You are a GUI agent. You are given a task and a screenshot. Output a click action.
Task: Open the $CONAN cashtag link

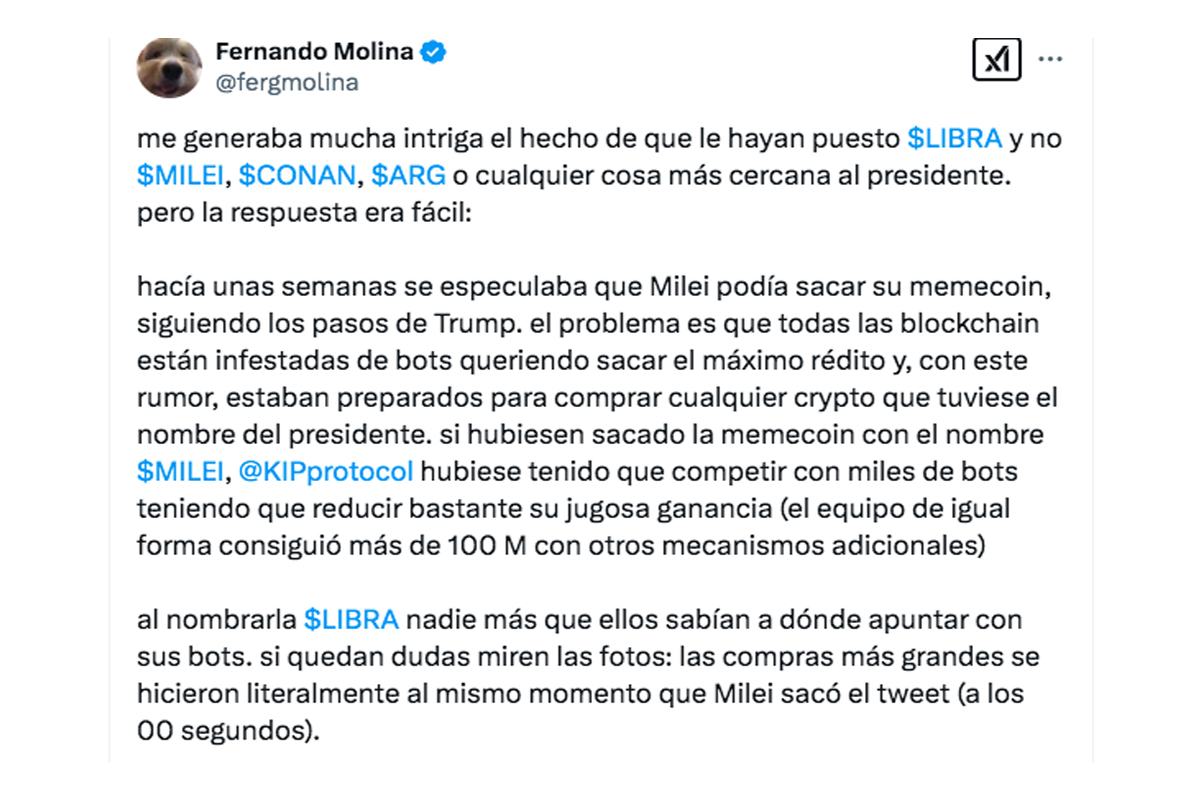pos(298,176)
